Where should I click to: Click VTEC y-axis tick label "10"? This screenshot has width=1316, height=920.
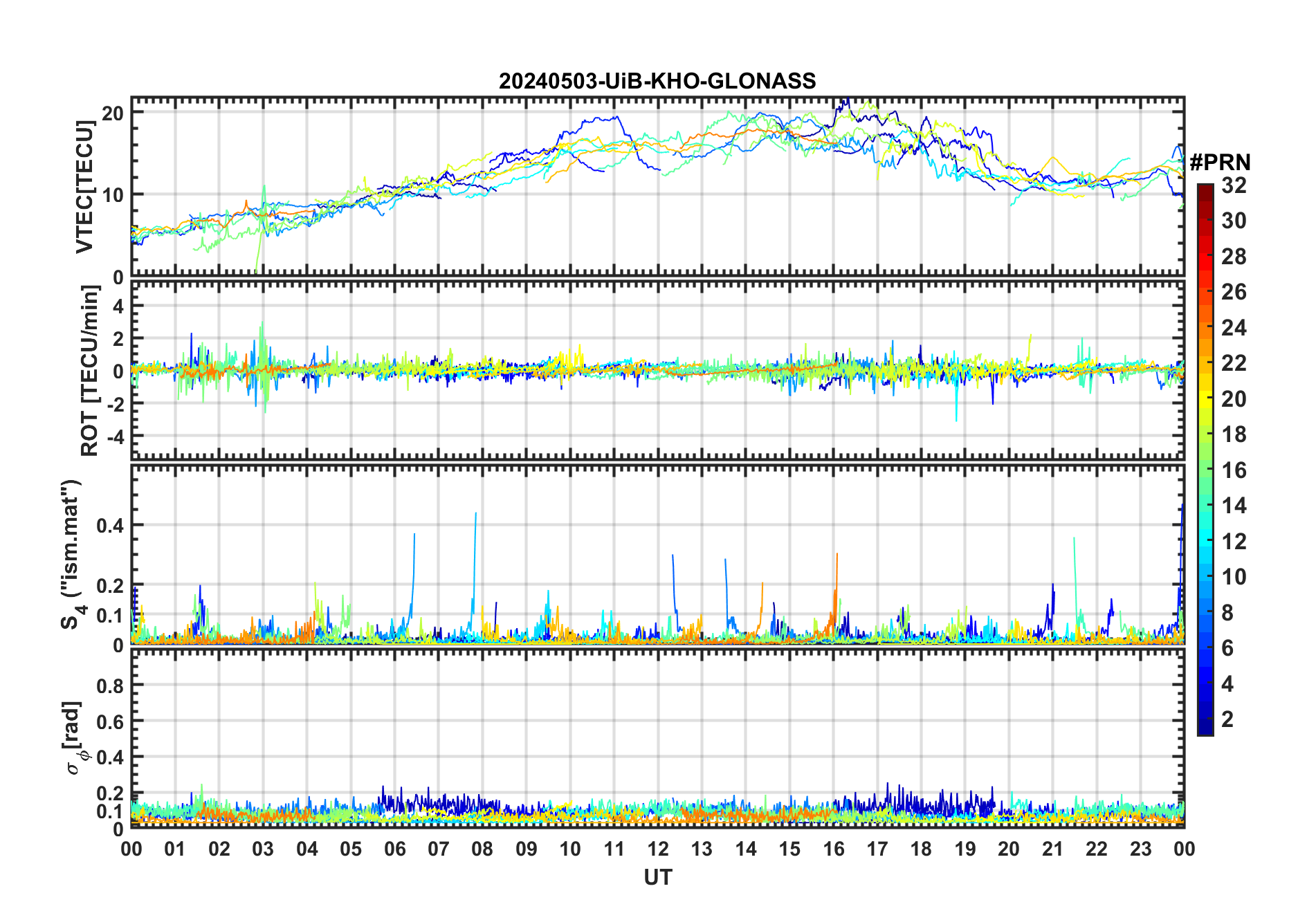click(113, 194)
